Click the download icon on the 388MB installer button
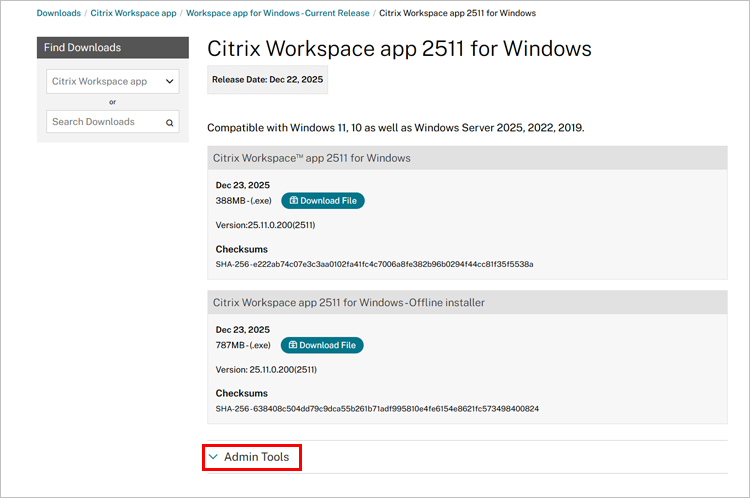This screenshot has width=750, height=498. tap(292, 201)
